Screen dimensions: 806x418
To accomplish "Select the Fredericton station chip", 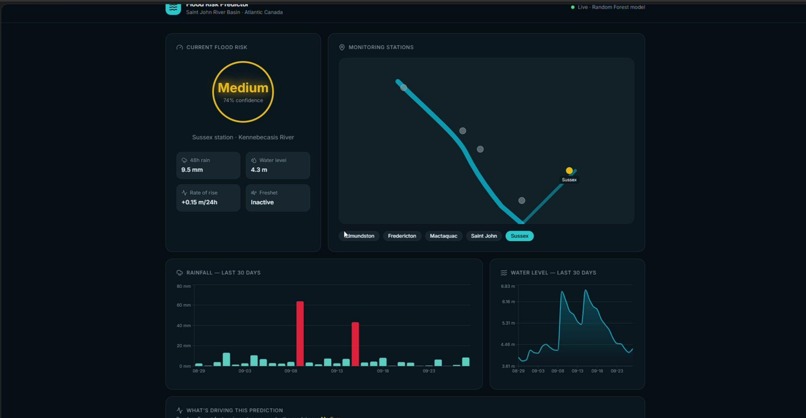I will 402,236.
